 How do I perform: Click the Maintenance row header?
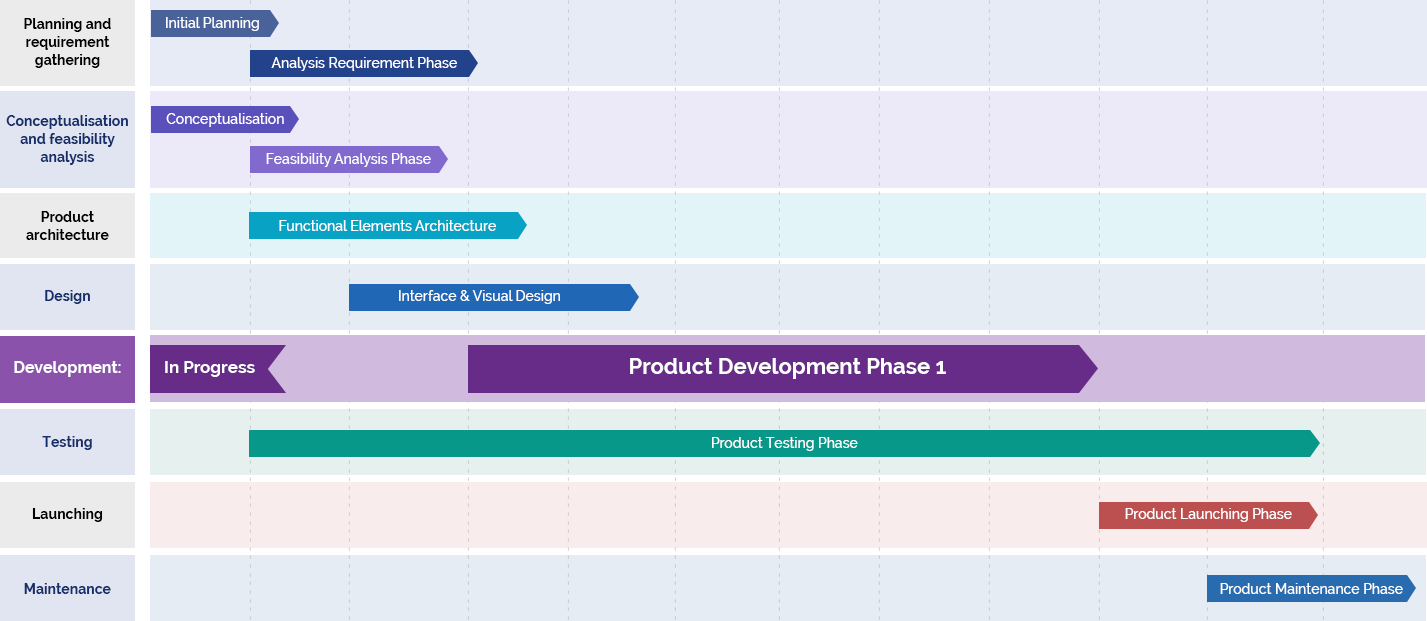coord(67,589)
